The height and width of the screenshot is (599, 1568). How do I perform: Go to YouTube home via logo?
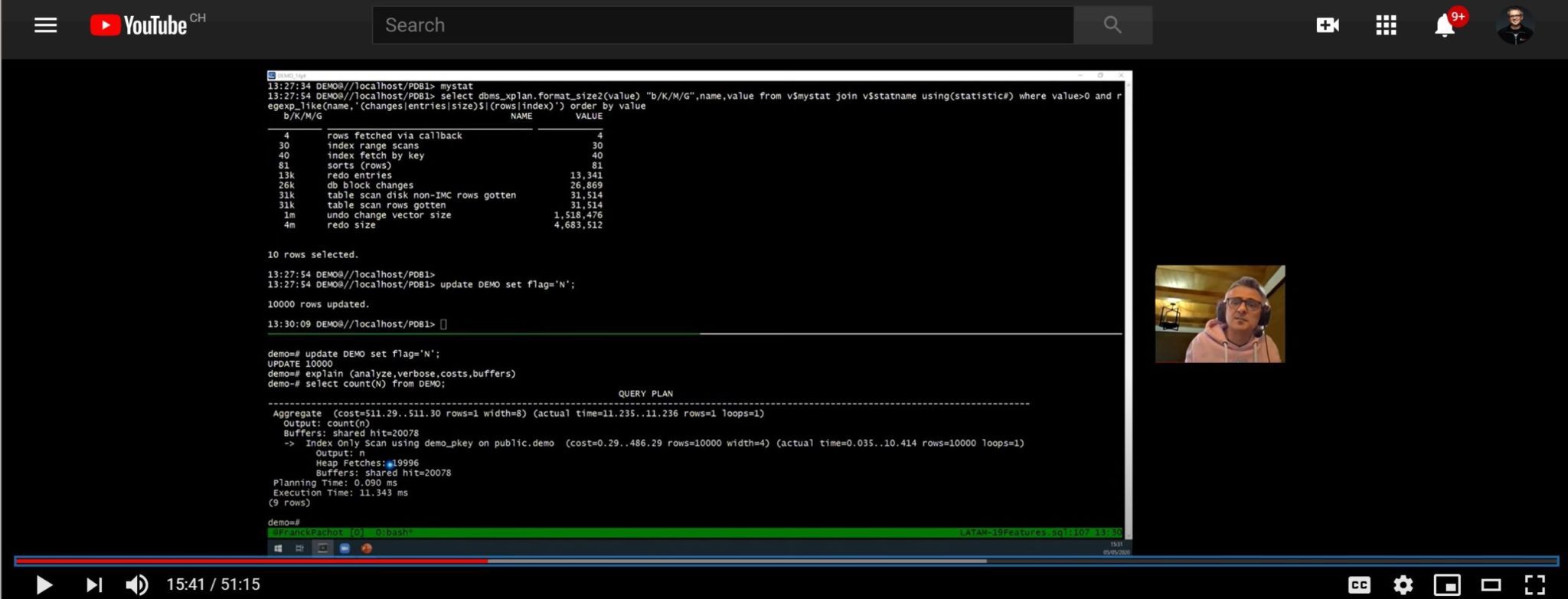[x=139, y=25]
